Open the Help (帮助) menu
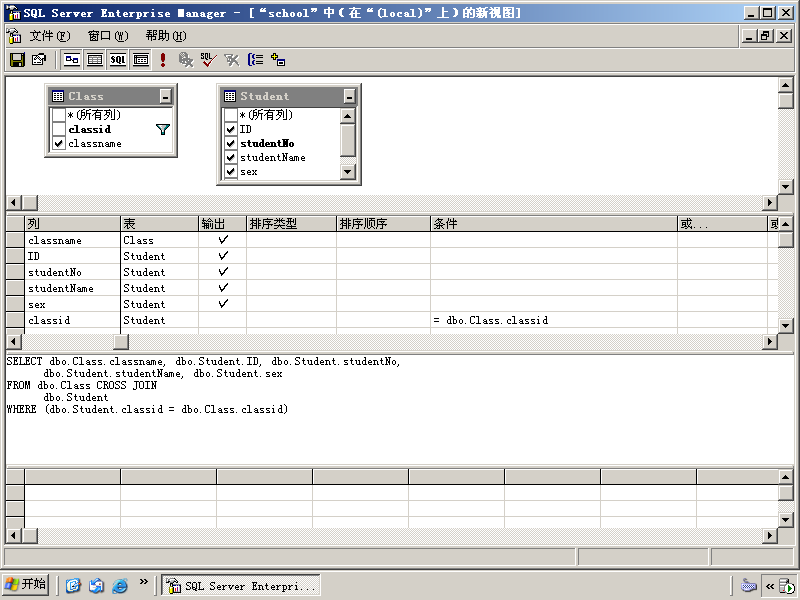This screenshot has height=600, width=800. pyautogui.click(x=166, y=36)
